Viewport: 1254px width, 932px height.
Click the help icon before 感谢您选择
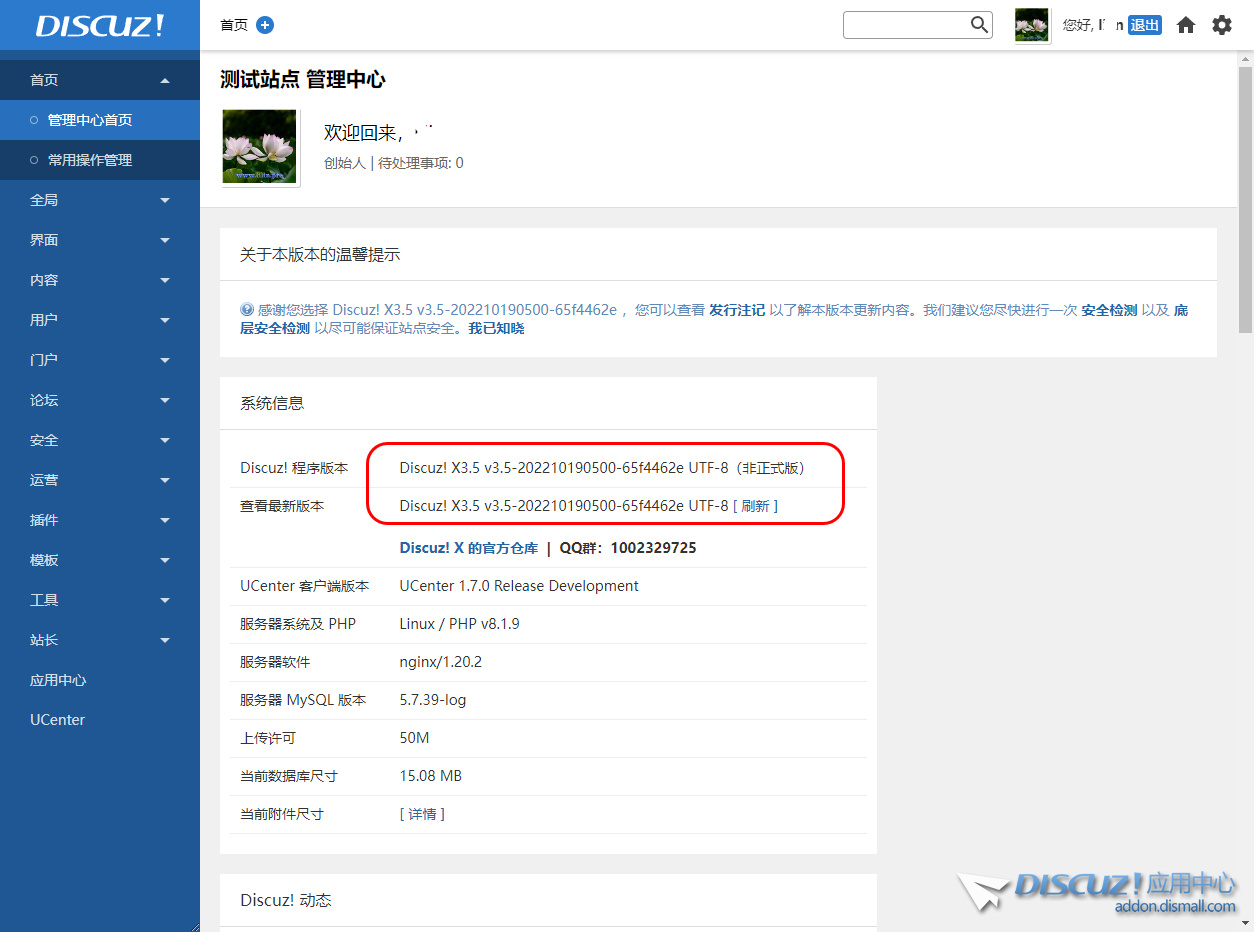click(x=247, y=310)
